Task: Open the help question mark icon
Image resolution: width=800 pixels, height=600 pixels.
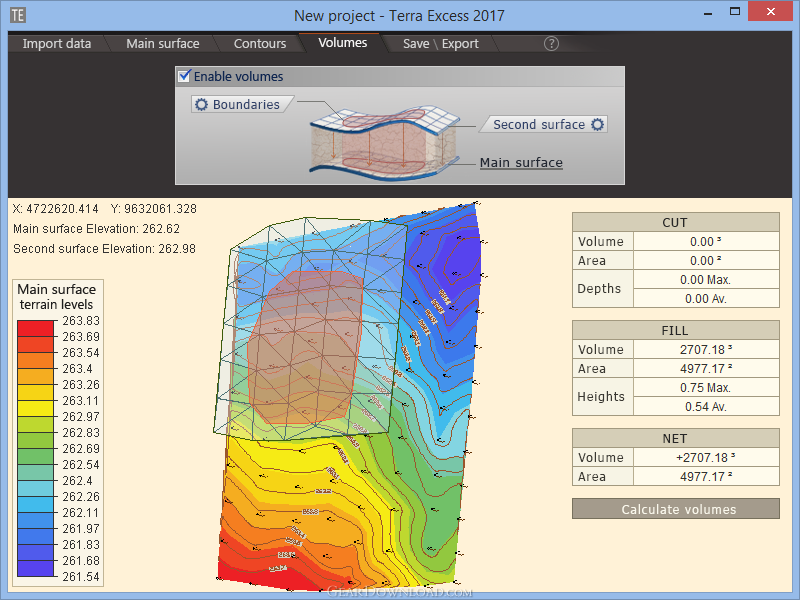Action: tap(551, 44)
